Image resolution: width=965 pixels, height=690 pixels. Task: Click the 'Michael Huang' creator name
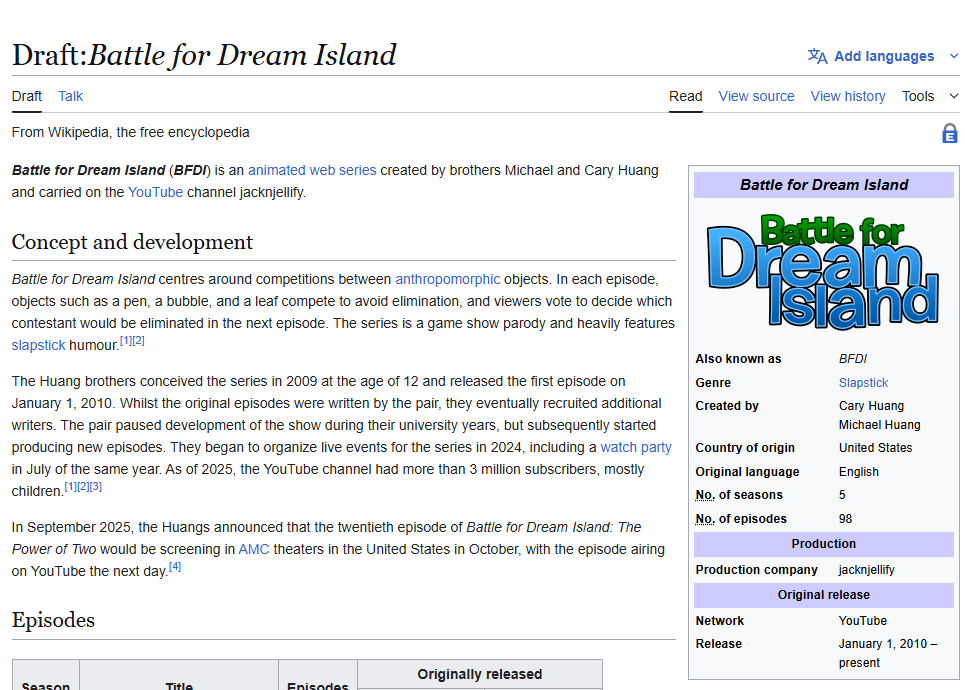pos(879,425)
